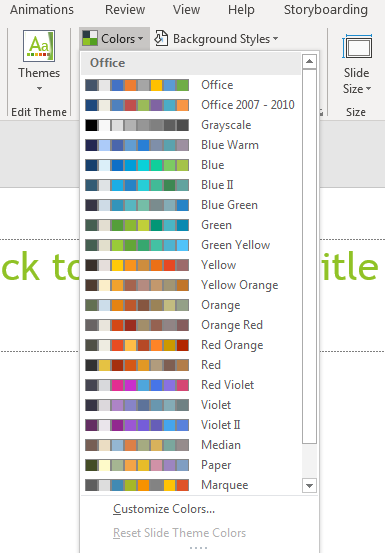The image size is (385, 553).
Task: Click the Background Styles icon
Action: click(161, 38)
